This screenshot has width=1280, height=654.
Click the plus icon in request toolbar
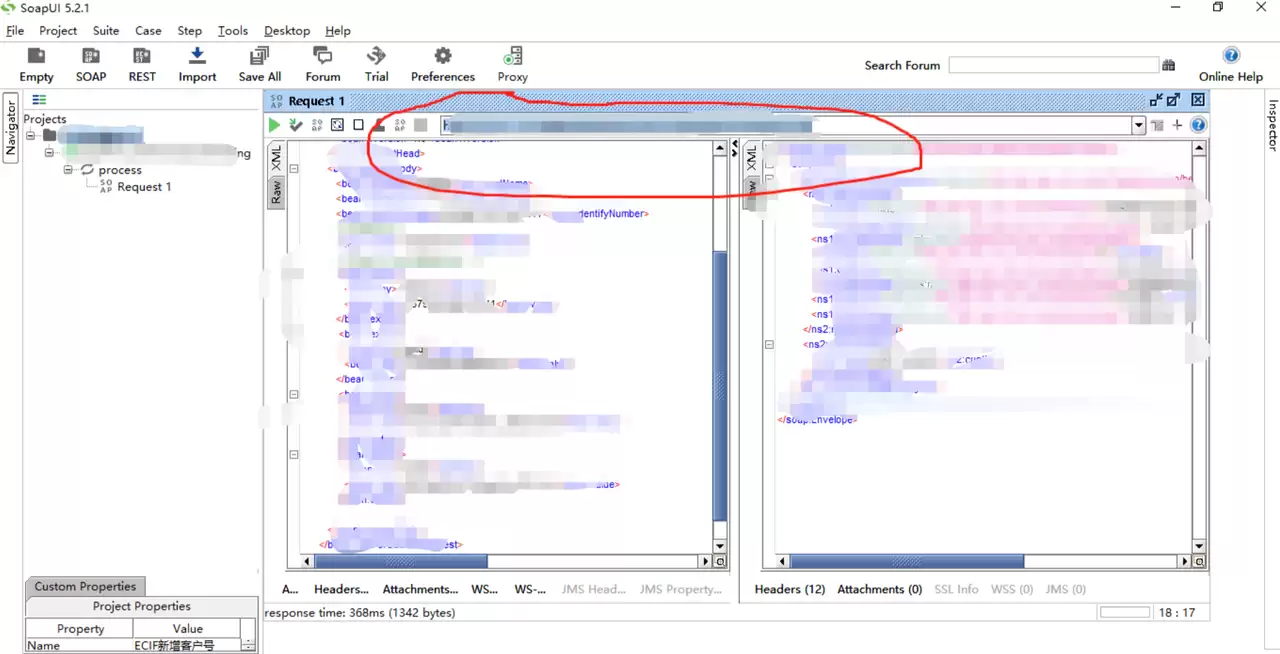(1178, 125)
